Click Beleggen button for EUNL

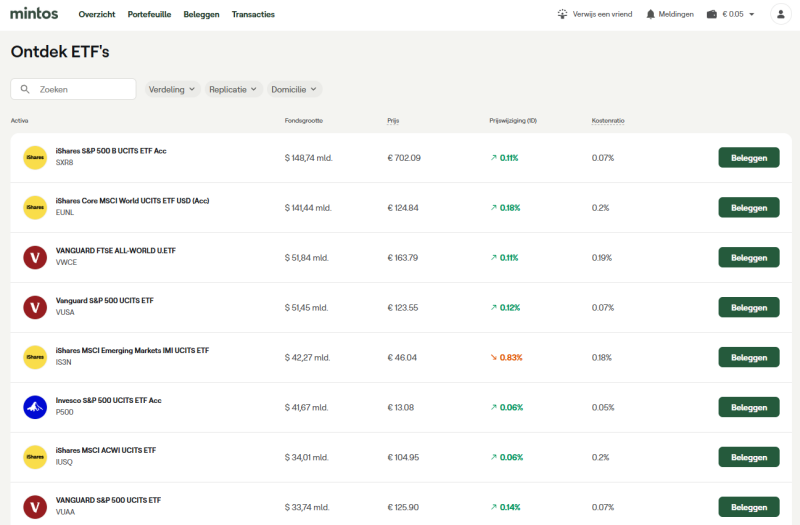click(749, 208)
